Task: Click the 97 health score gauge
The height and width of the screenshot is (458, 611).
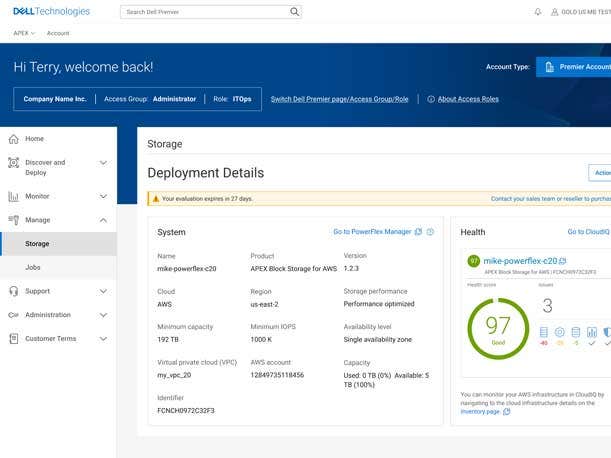Action: click(497, 328)
